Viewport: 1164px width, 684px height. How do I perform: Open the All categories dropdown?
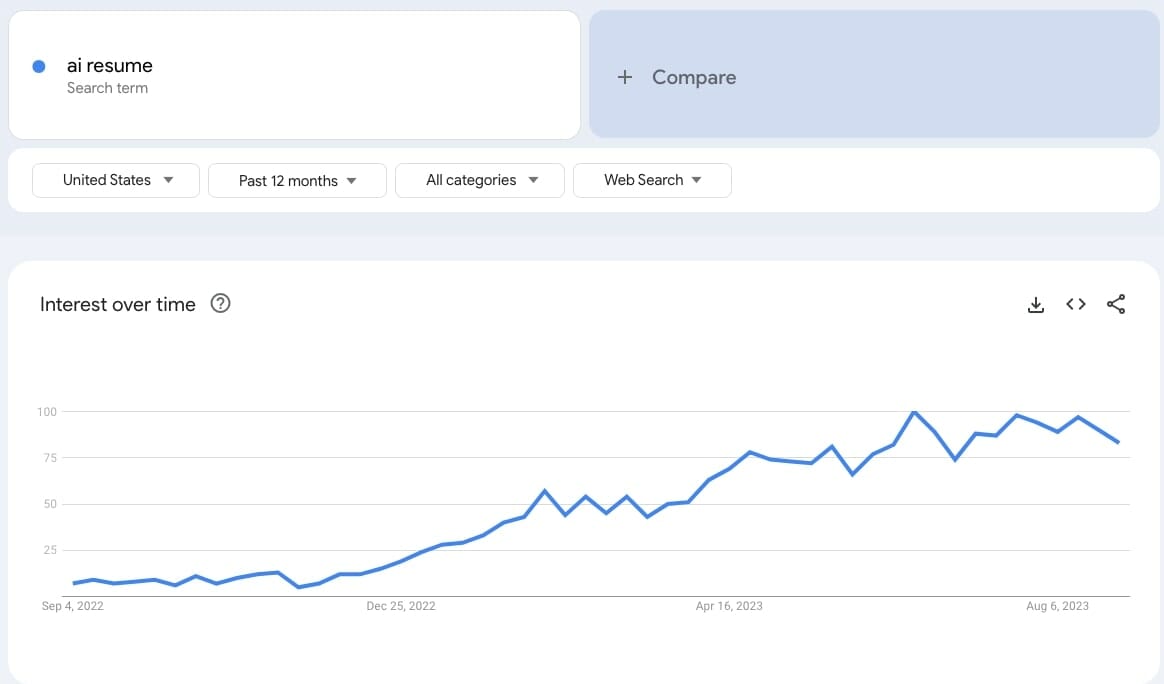pyautogui.click(x=480, y=180)
